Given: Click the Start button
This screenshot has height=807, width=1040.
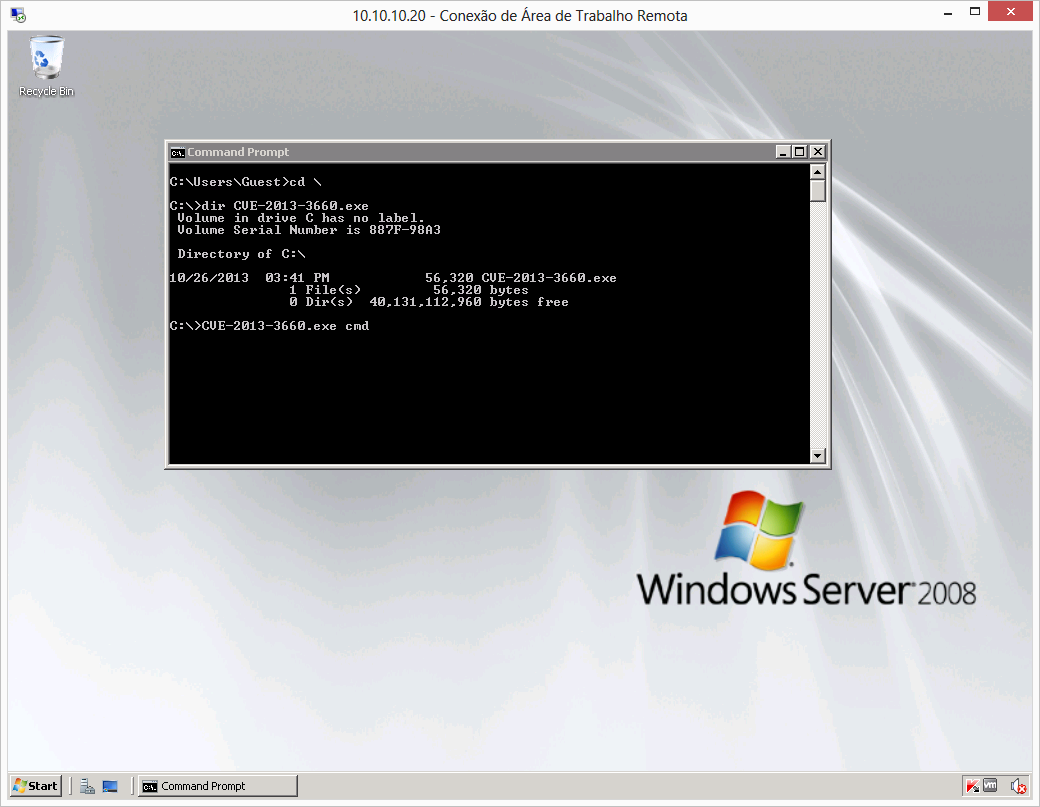Looking at the screenshot, I should click(x=36, y=786).
